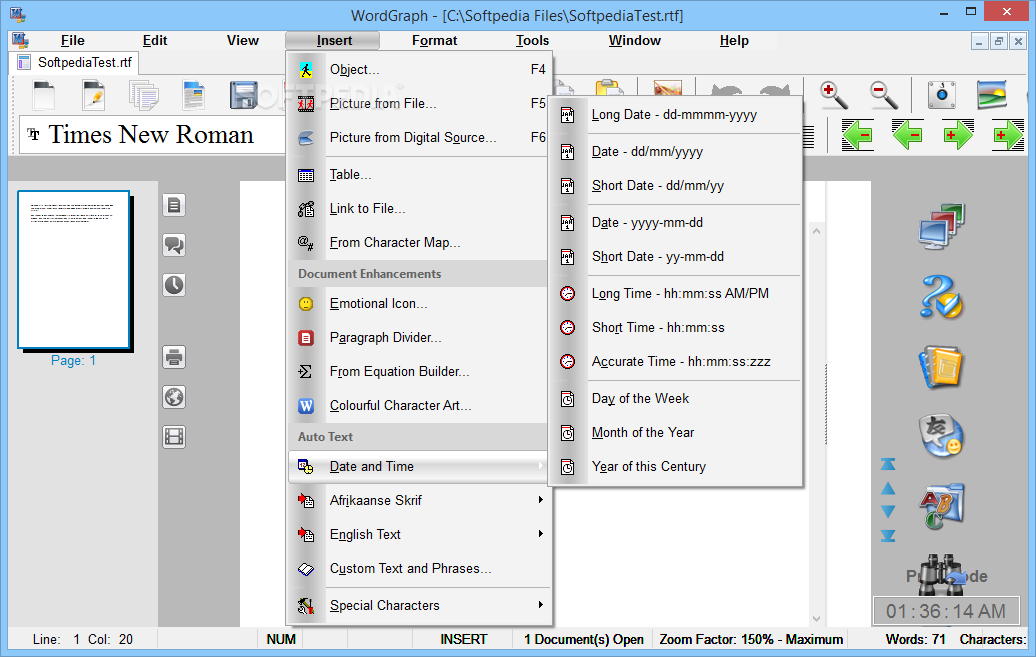Choose Colourful Character Art... entry
Screen dimensions: 1036x657
click(x=420, y=406)
